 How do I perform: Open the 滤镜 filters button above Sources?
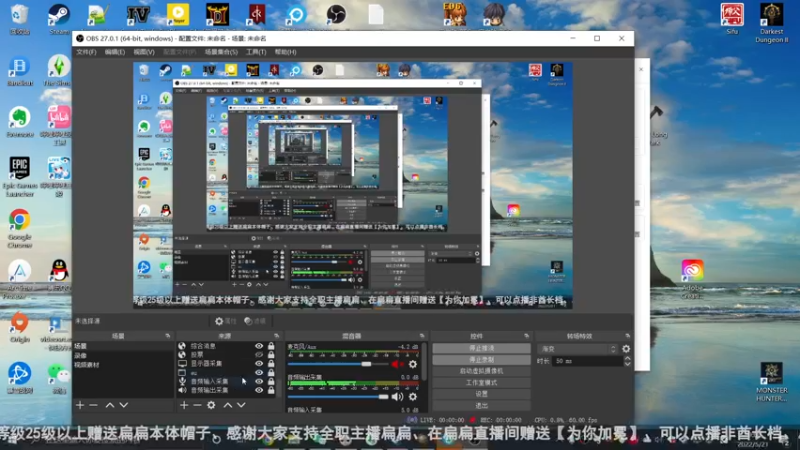tap(255, 321)
